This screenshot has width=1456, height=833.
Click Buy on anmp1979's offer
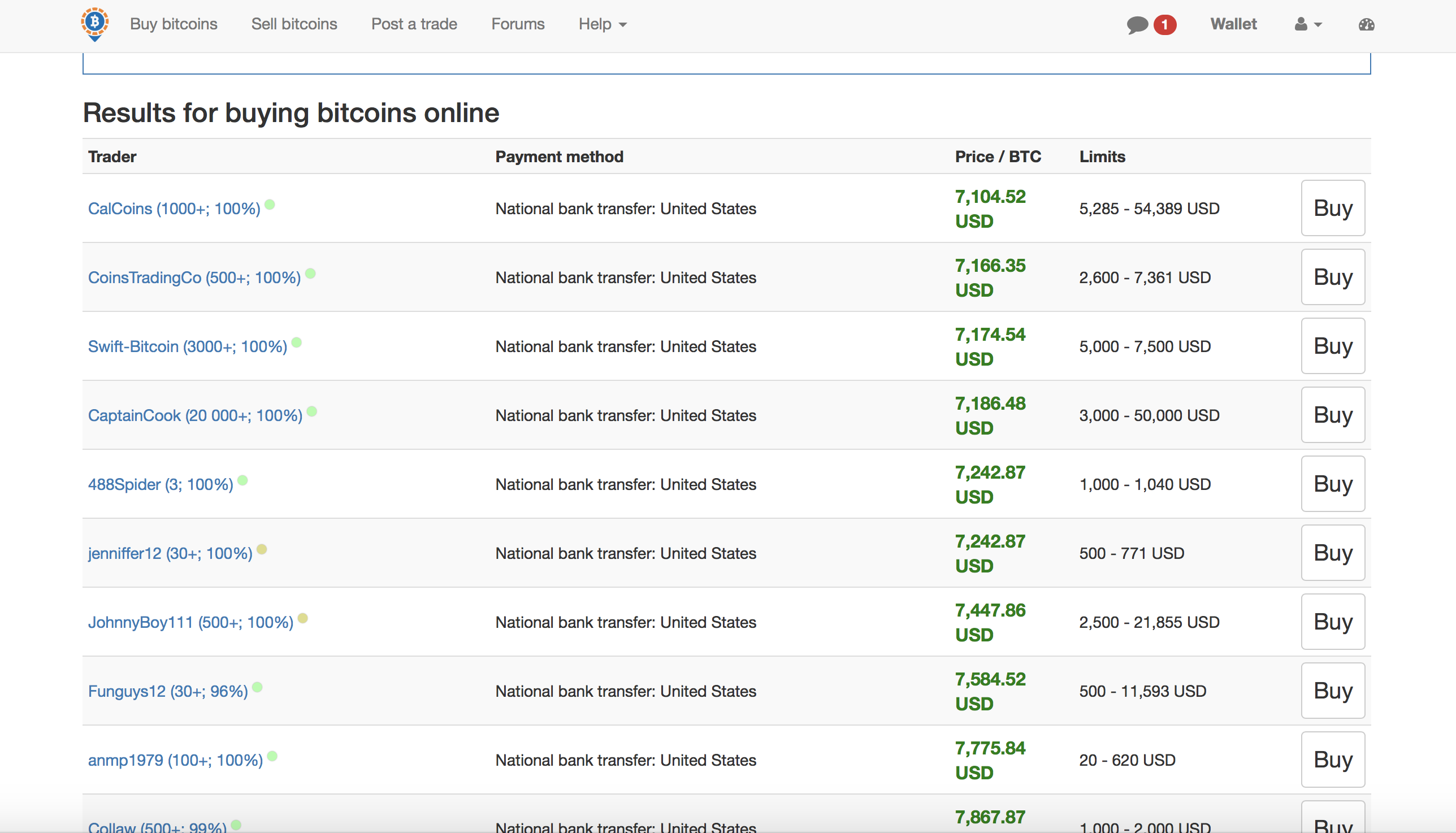(1332, 759)
